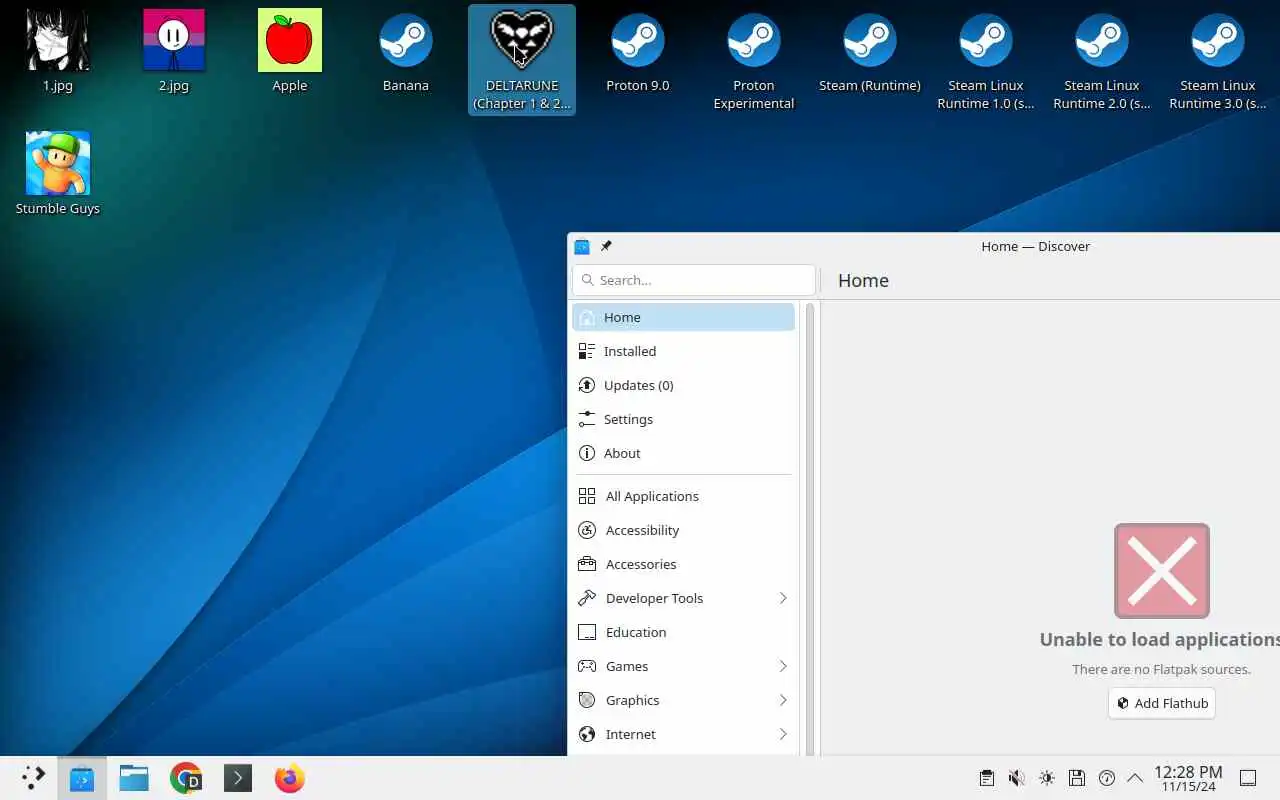Open Settings in Discover sidebar
The width and height of the screenshot is (1280, 800).
coord(683,419)
